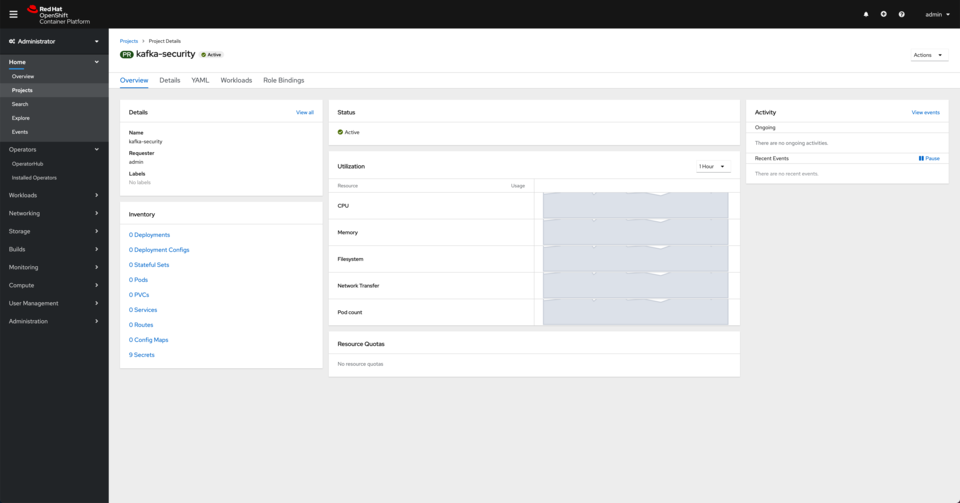Click the Pause icon in Recent Events
The height and width of the screenshot is (503, 960).
[921, 158]
